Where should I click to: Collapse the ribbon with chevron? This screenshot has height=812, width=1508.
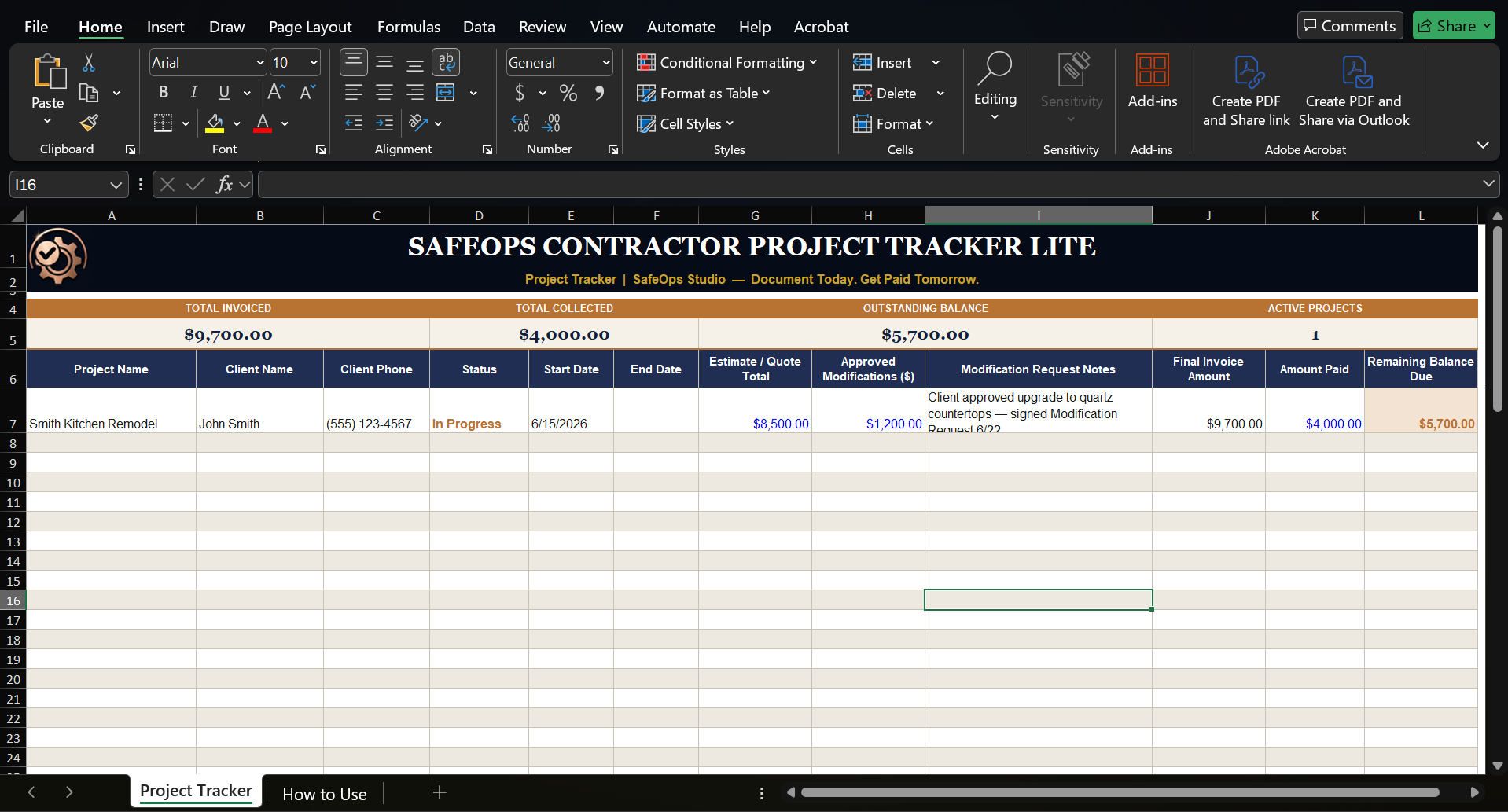1483,145
